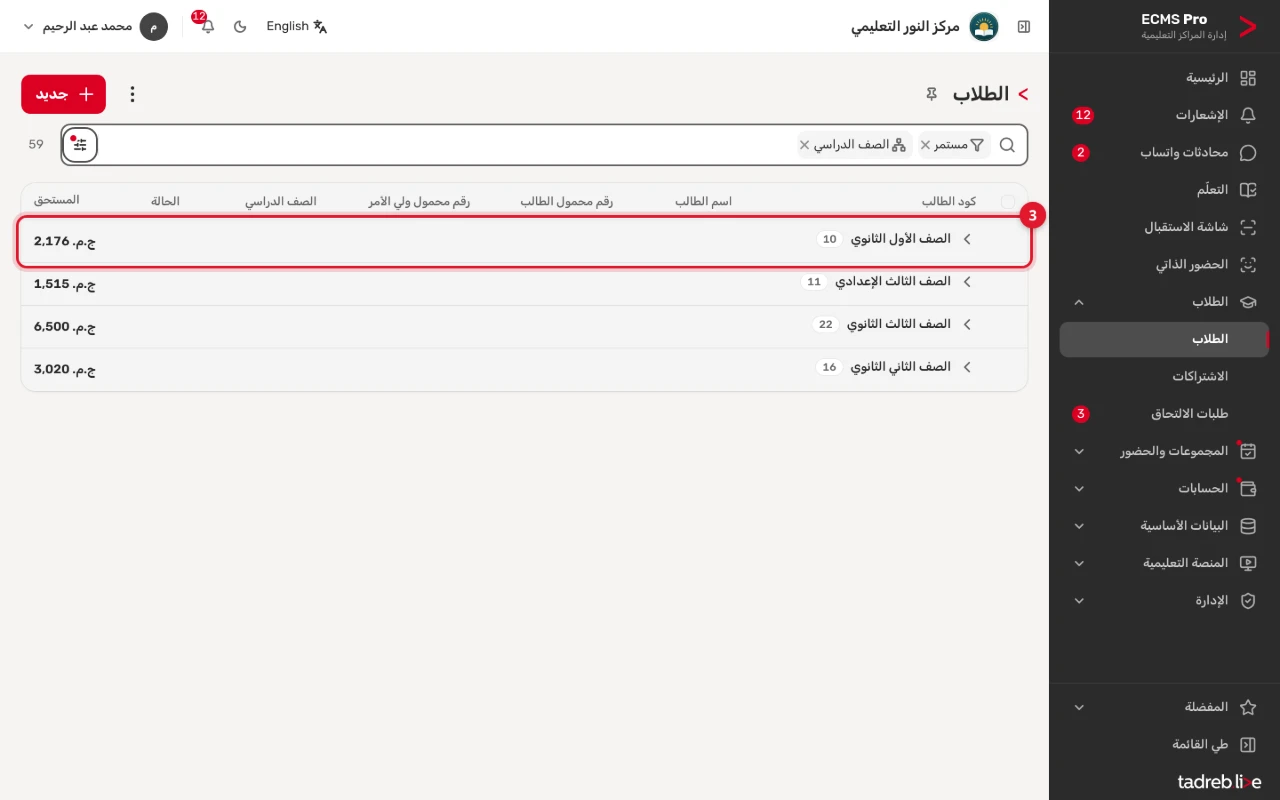Click the جديد new button

click(x=63, y=94)
